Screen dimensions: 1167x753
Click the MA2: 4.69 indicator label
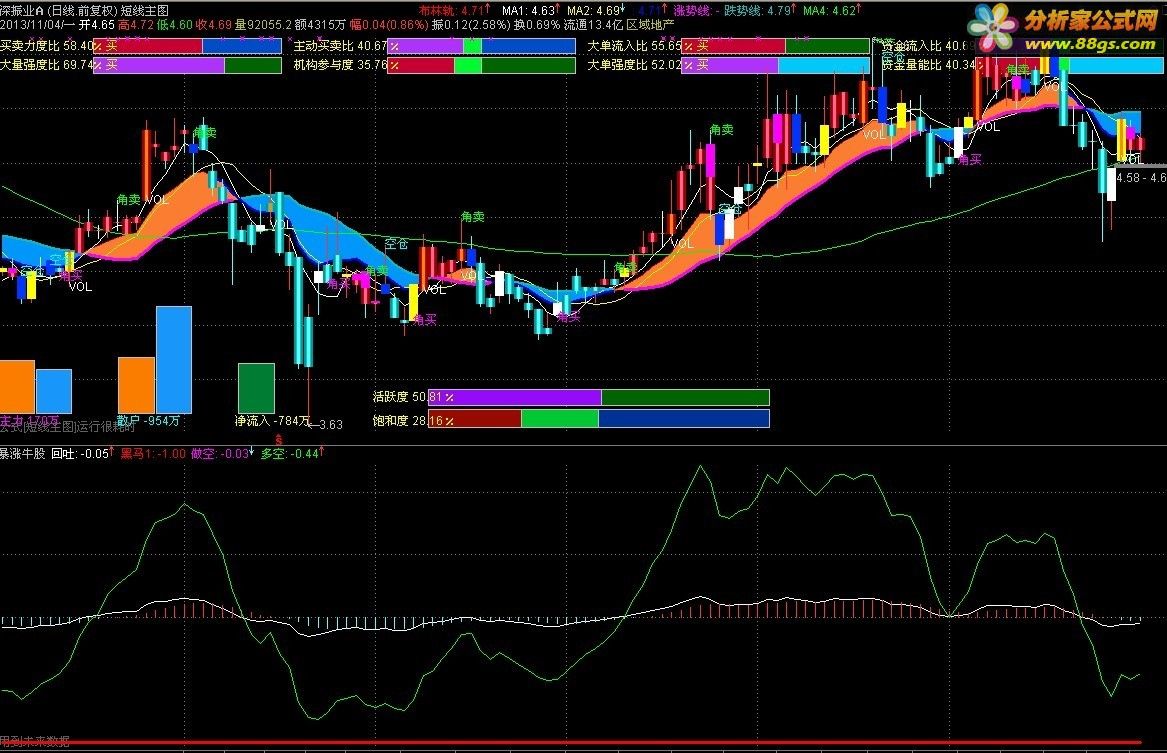point(596,10)
